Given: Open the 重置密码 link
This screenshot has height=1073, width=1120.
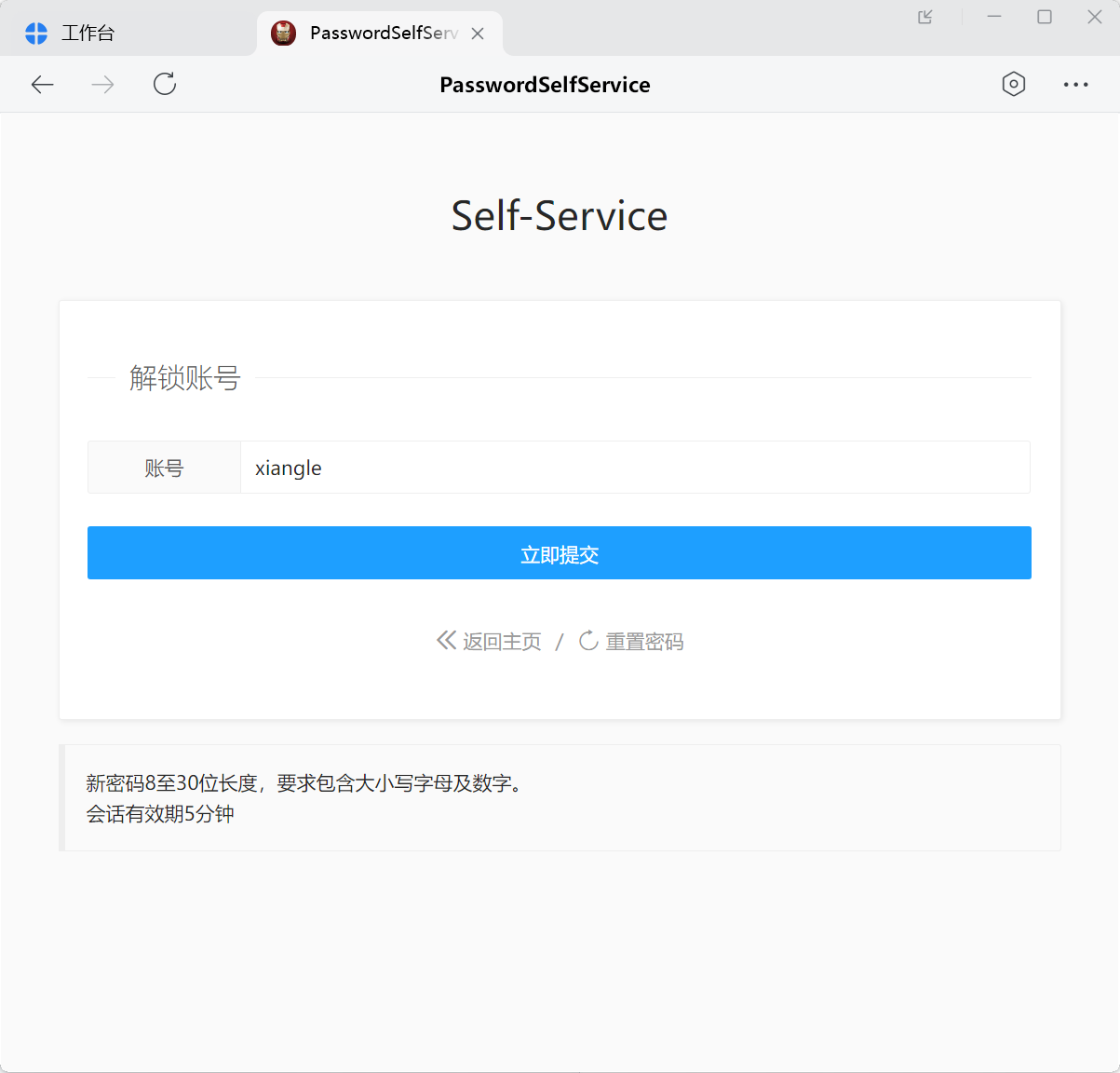Looking at the screenshot, I should pyautogui.click(x=644, y=642).
